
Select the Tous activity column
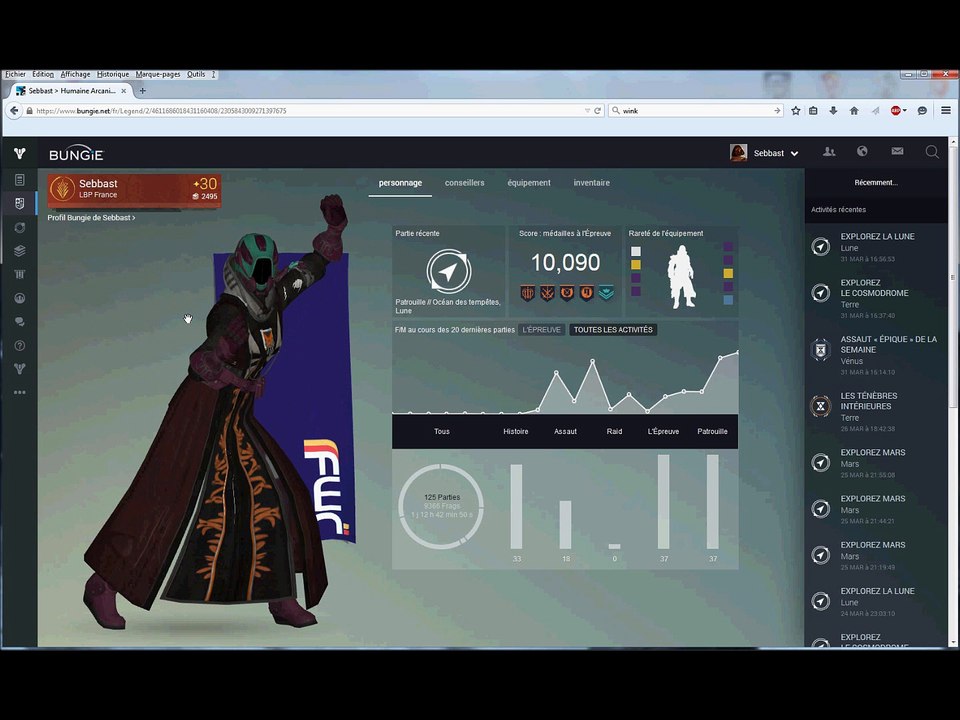coord(441,431)
